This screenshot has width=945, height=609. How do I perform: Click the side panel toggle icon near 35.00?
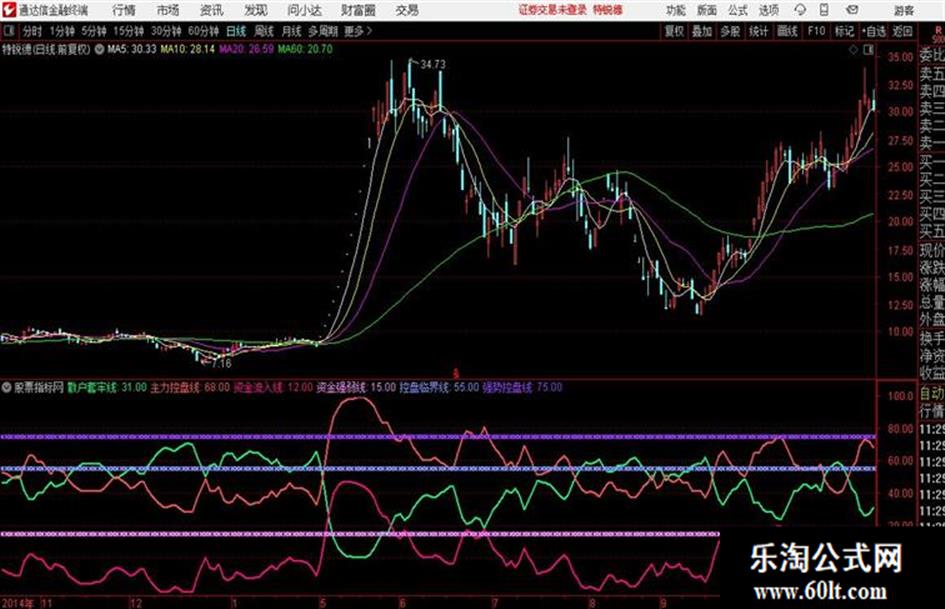coord(868,50)
